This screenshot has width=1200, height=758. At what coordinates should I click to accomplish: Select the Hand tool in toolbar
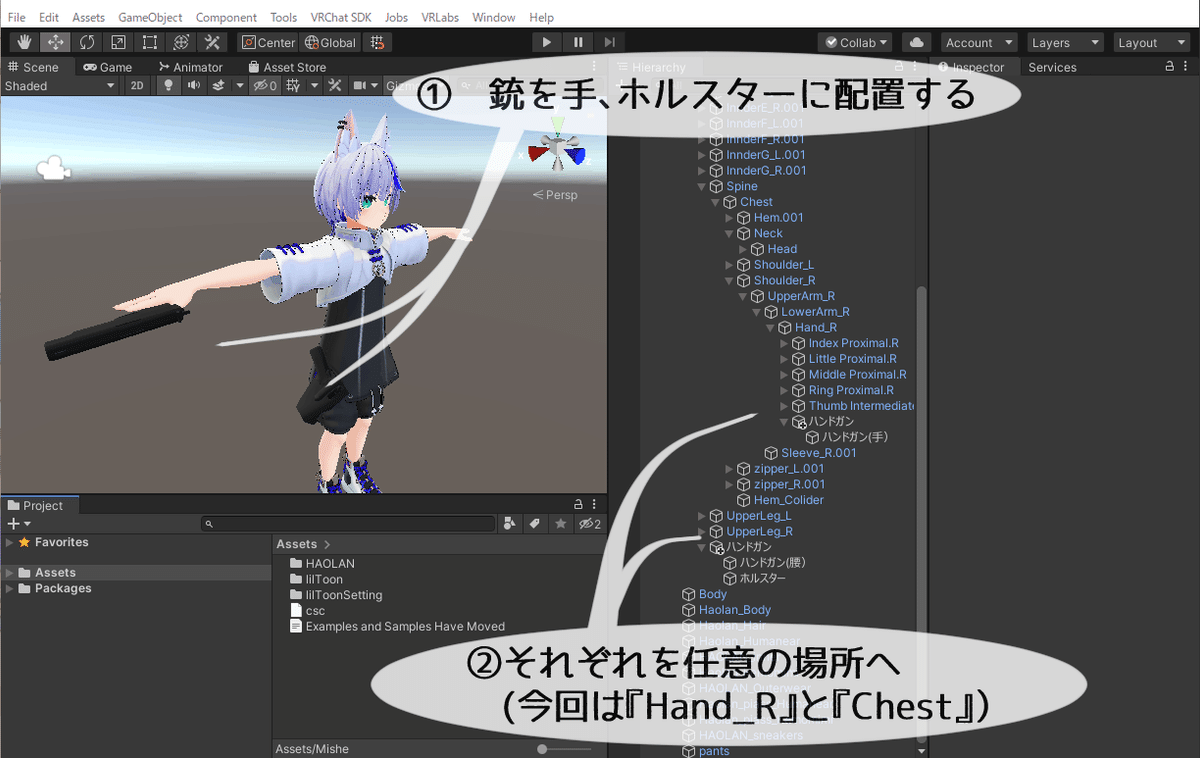point(25,42)
